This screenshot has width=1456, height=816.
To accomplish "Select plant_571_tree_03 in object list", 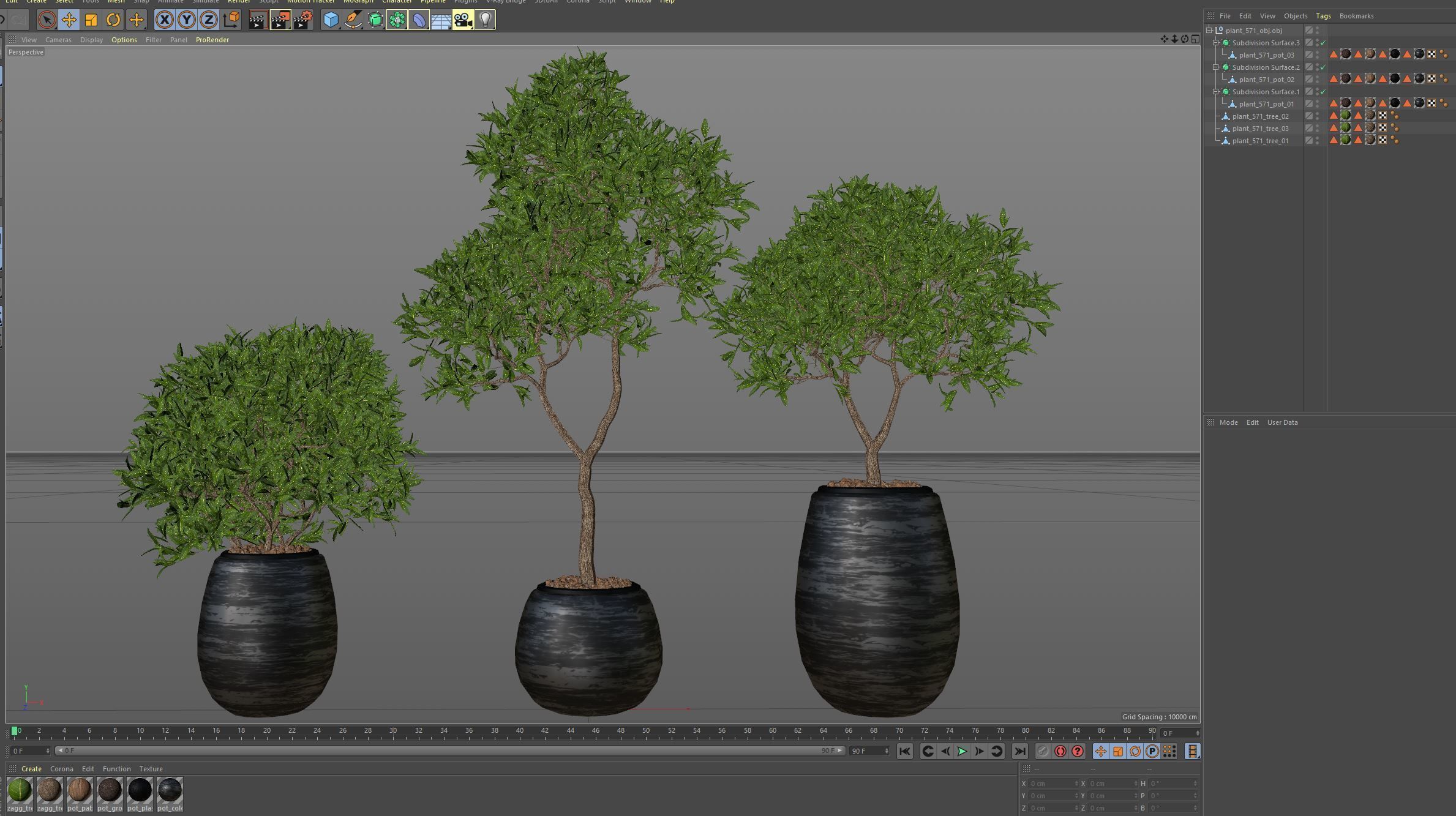I will 1260,129.
